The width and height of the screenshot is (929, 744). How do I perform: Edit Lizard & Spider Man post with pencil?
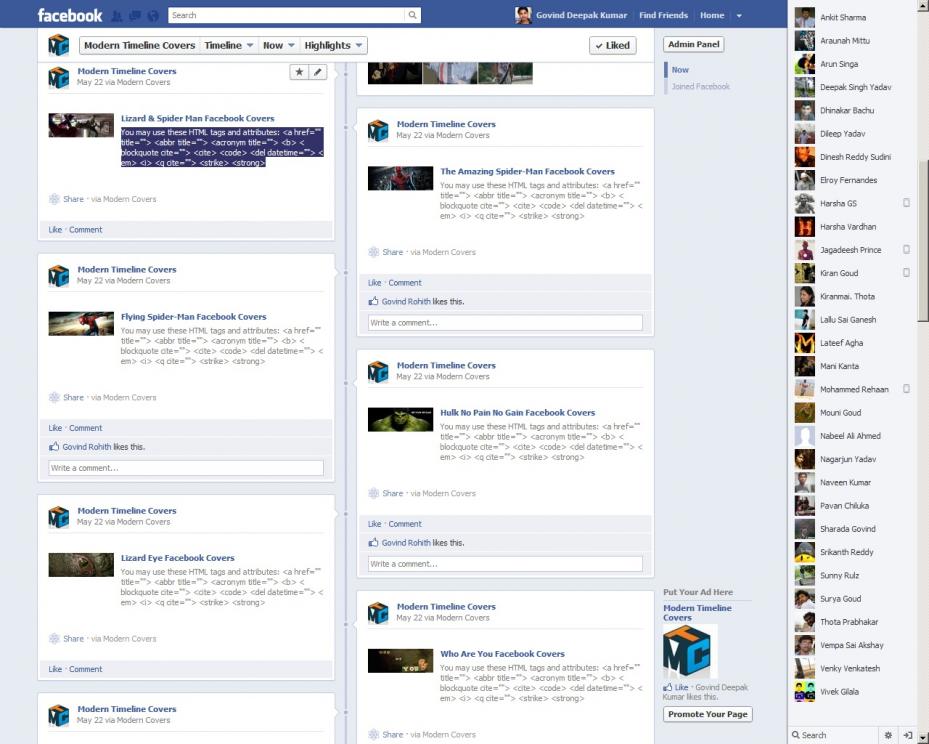click(318, 72)
